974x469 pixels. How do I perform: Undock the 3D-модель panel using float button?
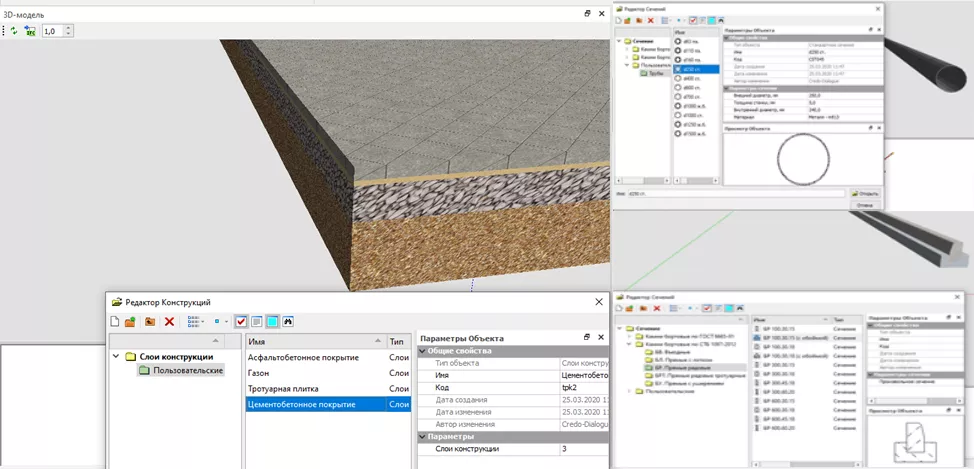click(x=587, y=15)
